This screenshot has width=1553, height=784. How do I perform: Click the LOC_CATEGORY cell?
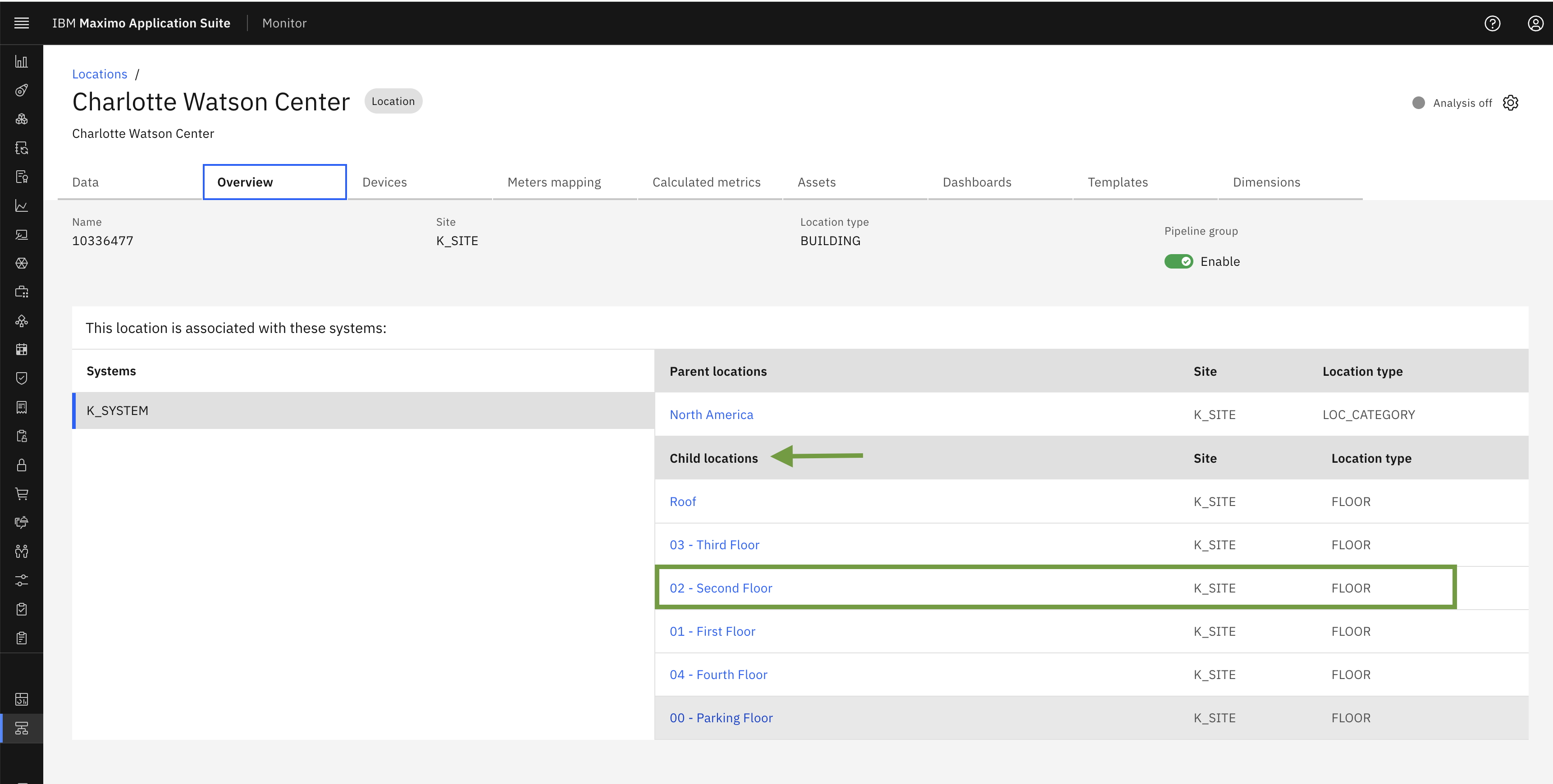(1369, 415)
